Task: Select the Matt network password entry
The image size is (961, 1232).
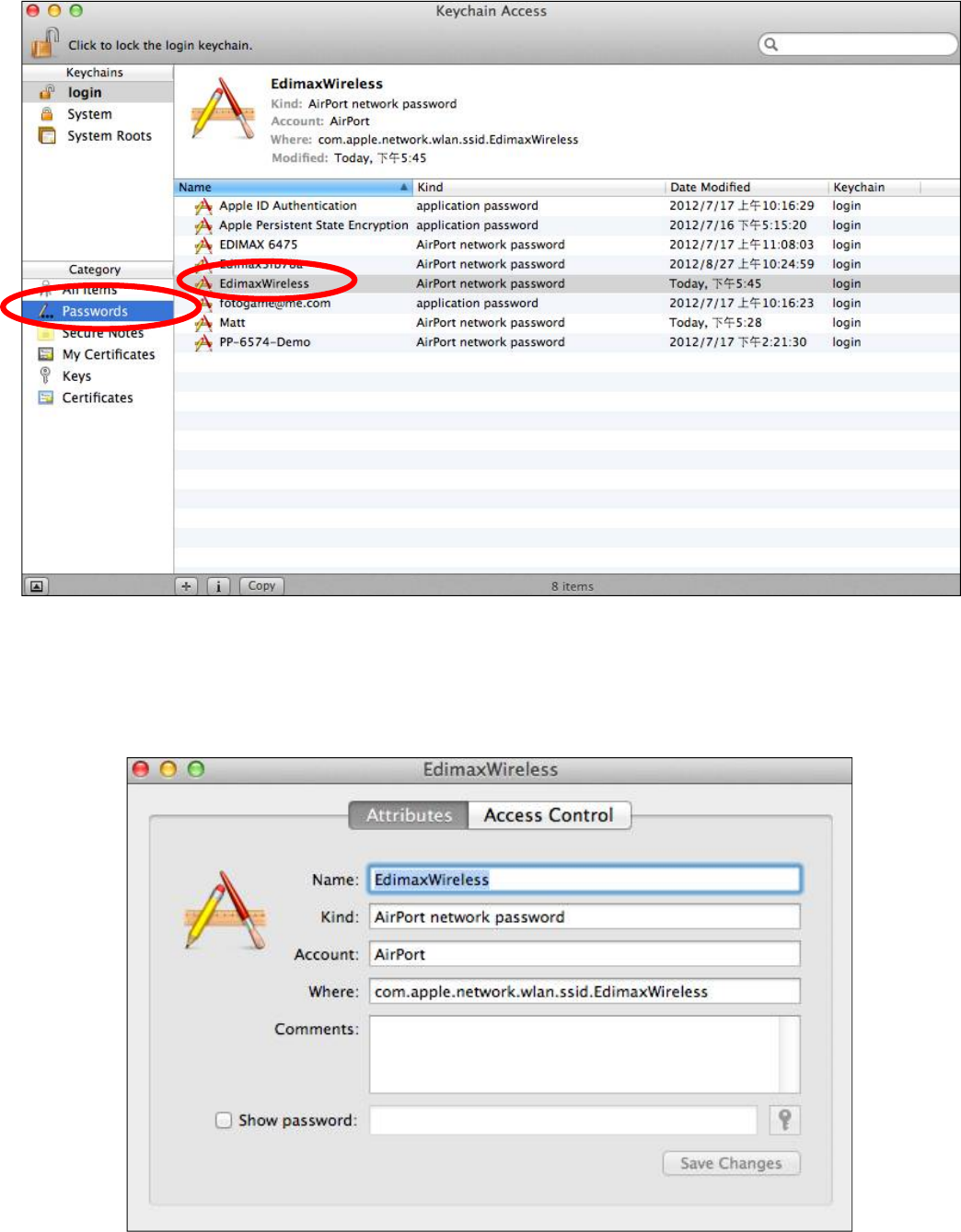Action: coord(567,323)
